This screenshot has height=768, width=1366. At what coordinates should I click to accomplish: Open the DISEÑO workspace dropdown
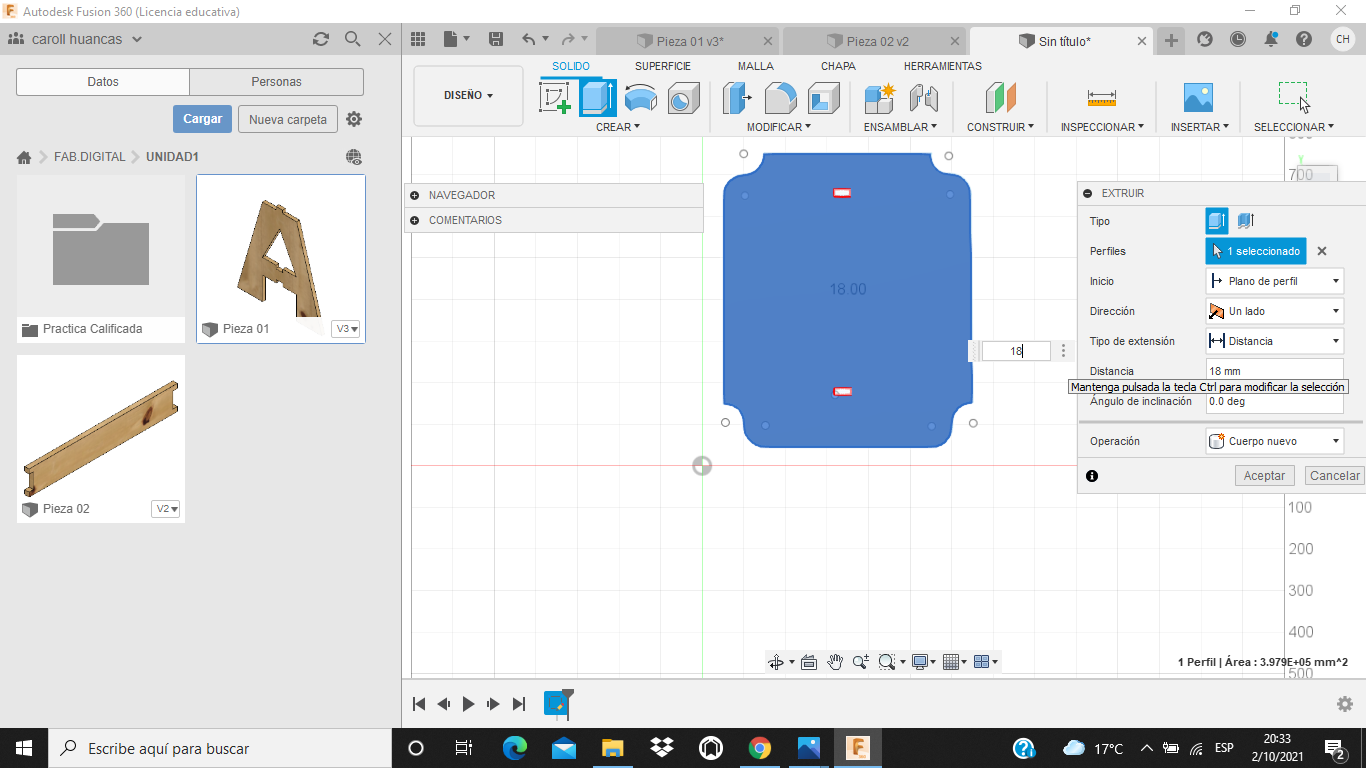[x=468, y=96]
